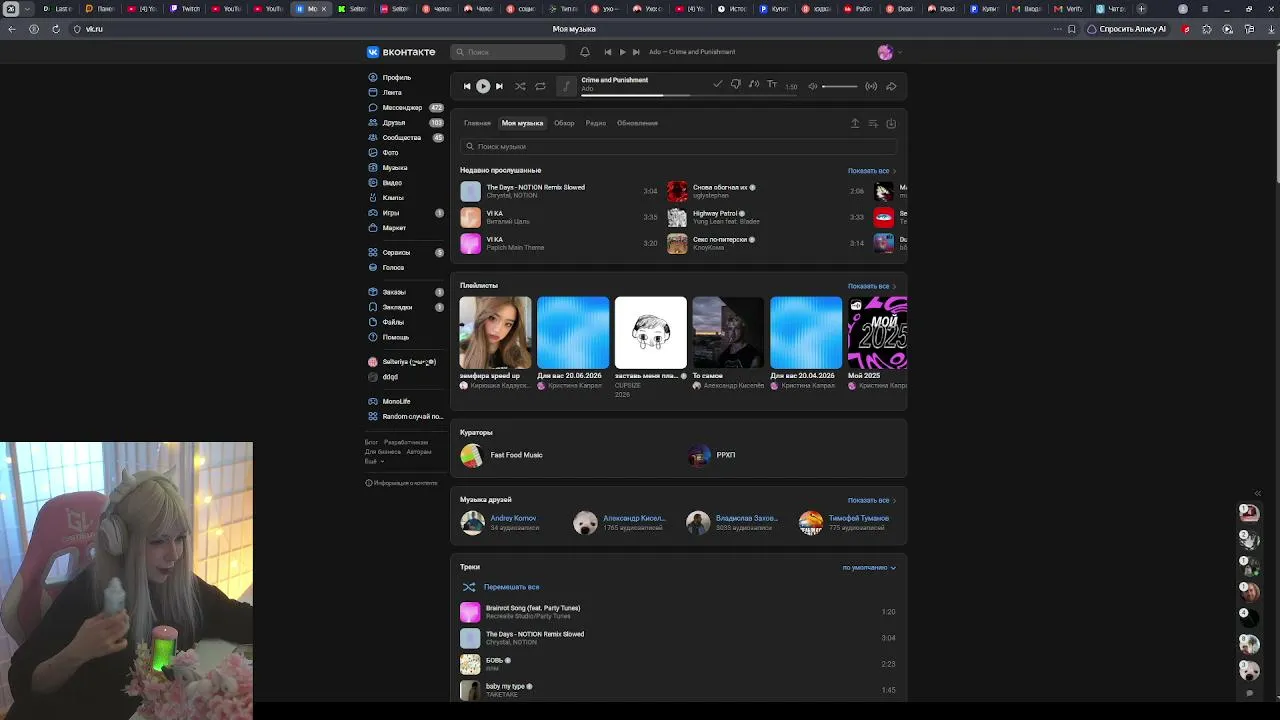
Task: Open the Обзор tab
Action: pos(564,123)
